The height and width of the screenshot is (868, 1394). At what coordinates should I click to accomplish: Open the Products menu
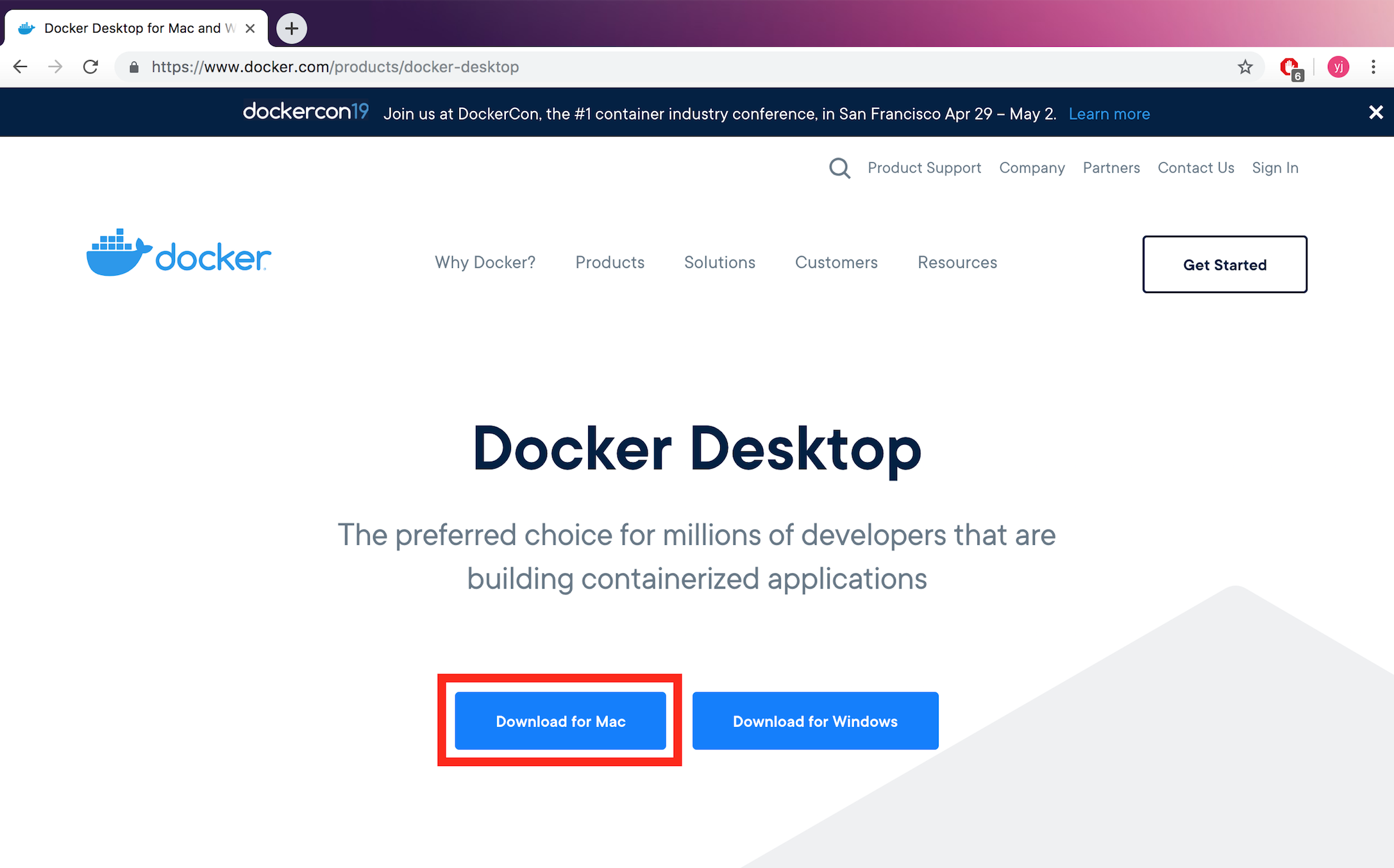coord(610,262)
